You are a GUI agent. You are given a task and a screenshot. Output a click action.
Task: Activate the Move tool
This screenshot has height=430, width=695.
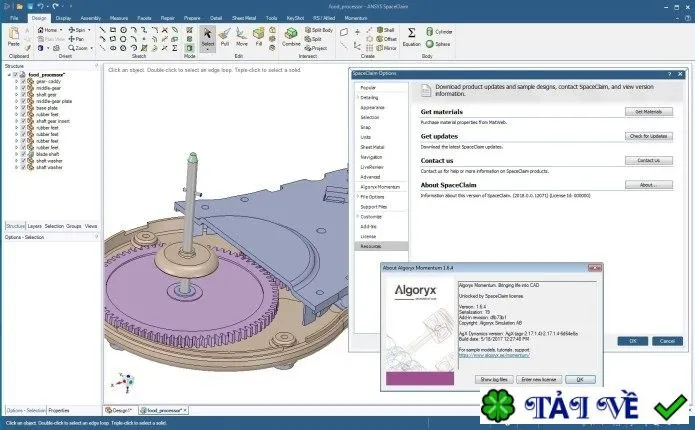242,37
